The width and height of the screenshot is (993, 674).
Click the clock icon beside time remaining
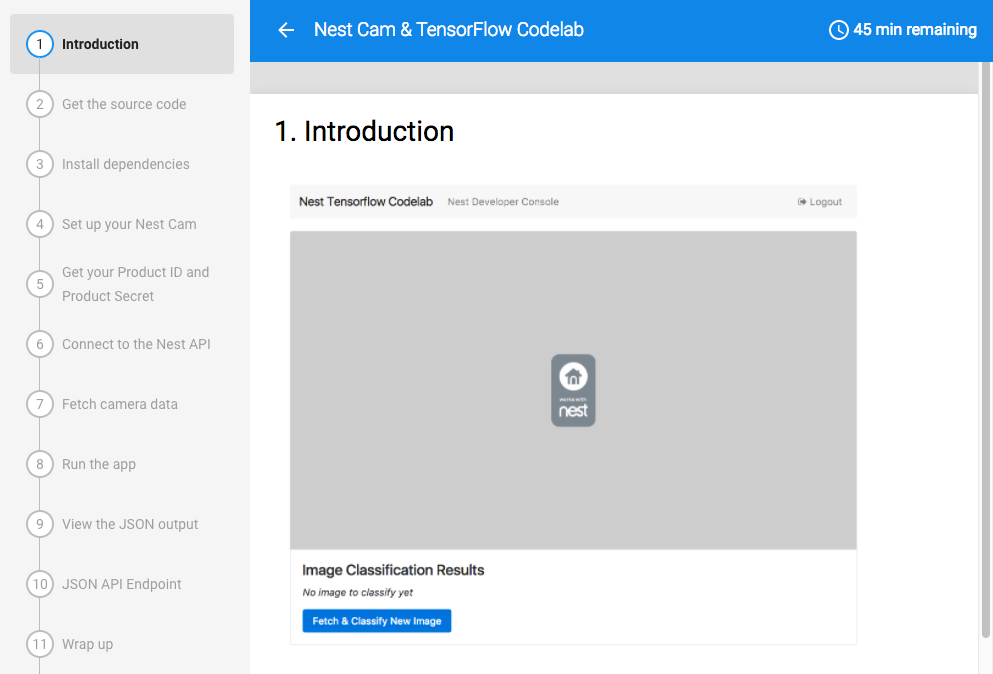(838, 30)
